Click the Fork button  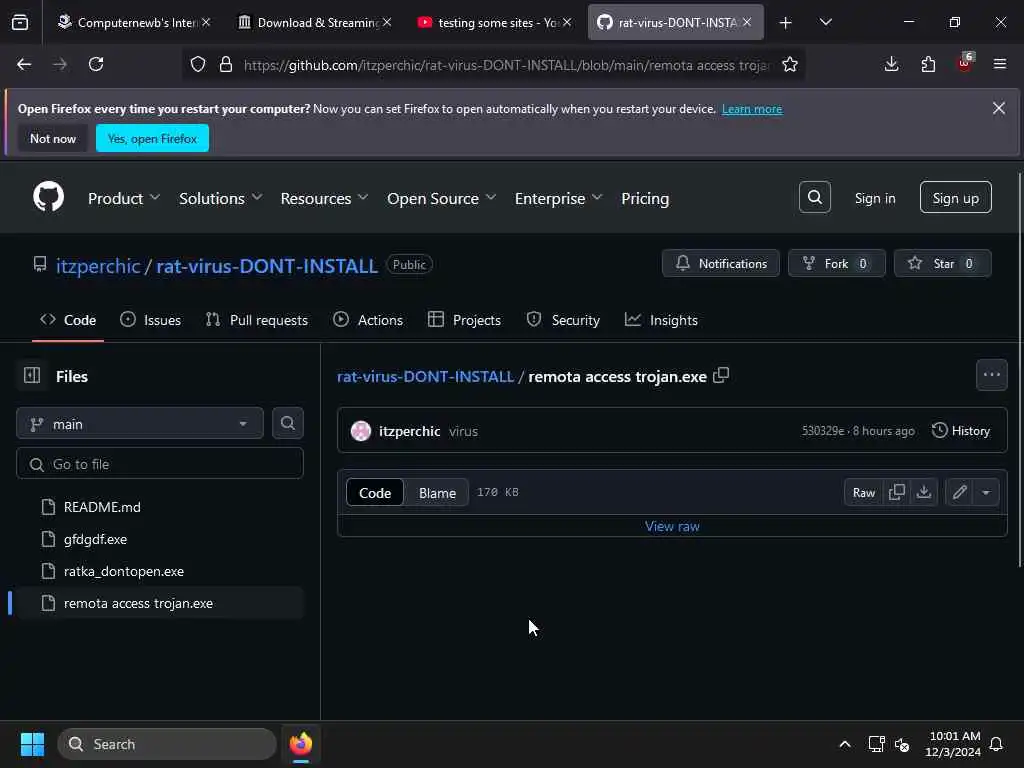[837, 263]
